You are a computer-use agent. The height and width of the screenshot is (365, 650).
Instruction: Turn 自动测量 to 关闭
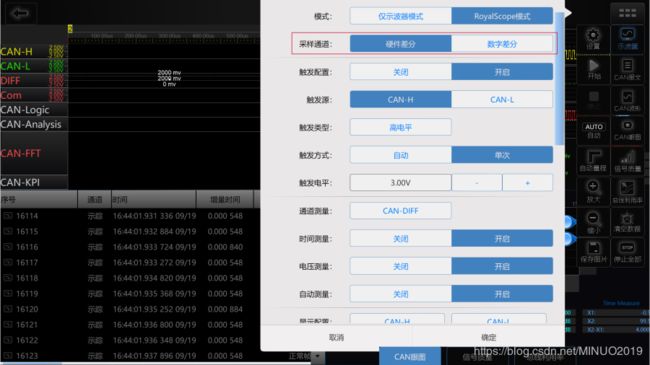pyautogui.click(x=400, y=294)
